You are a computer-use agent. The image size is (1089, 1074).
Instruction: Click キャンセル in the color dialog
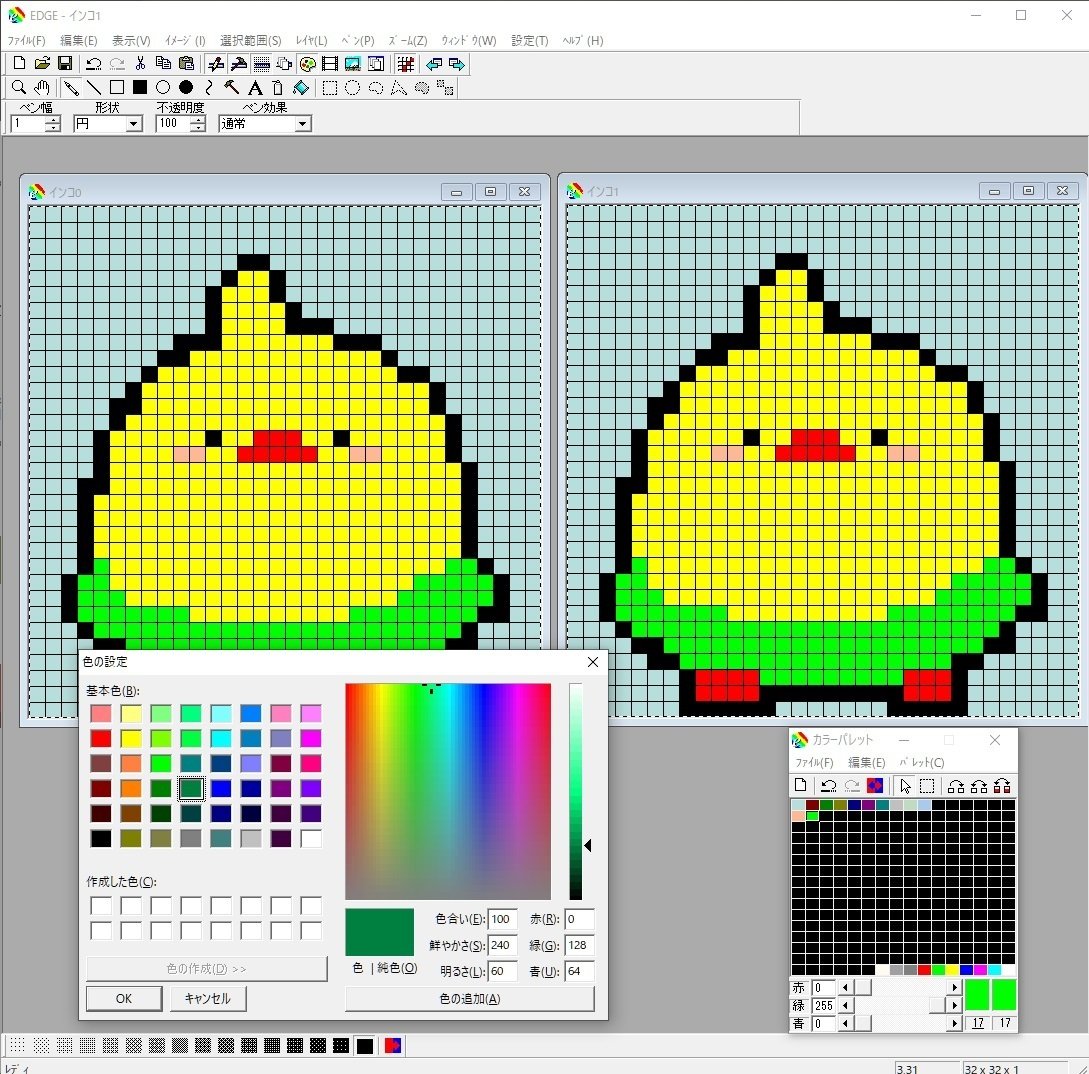207,998
